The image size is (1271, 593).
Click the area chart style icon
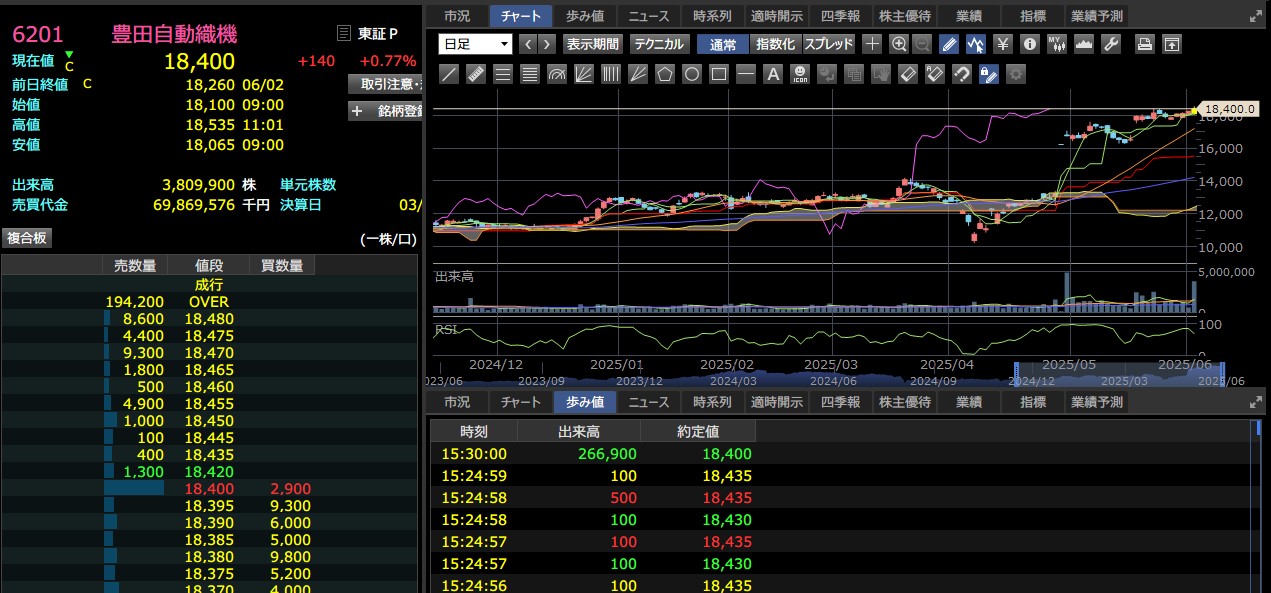point(1083,44)
